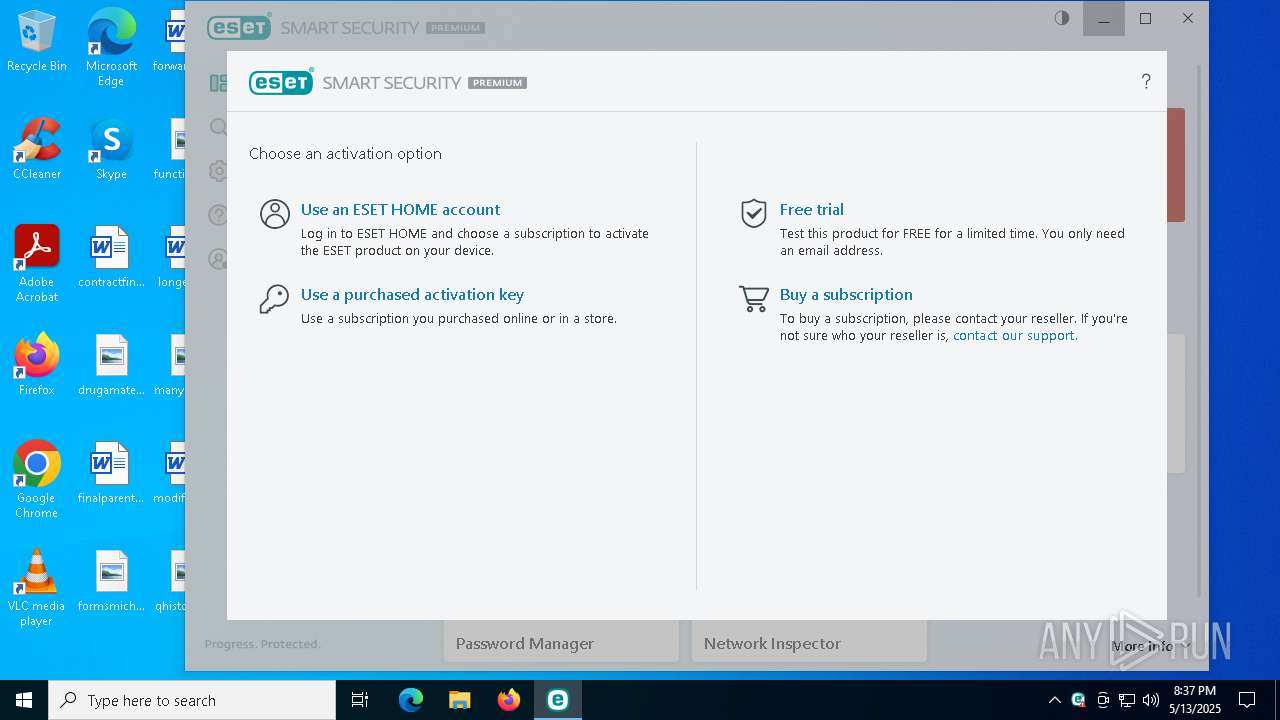1280x720 pixels.
Task: Open Buy a subscription option
Action: pos(846,294)
